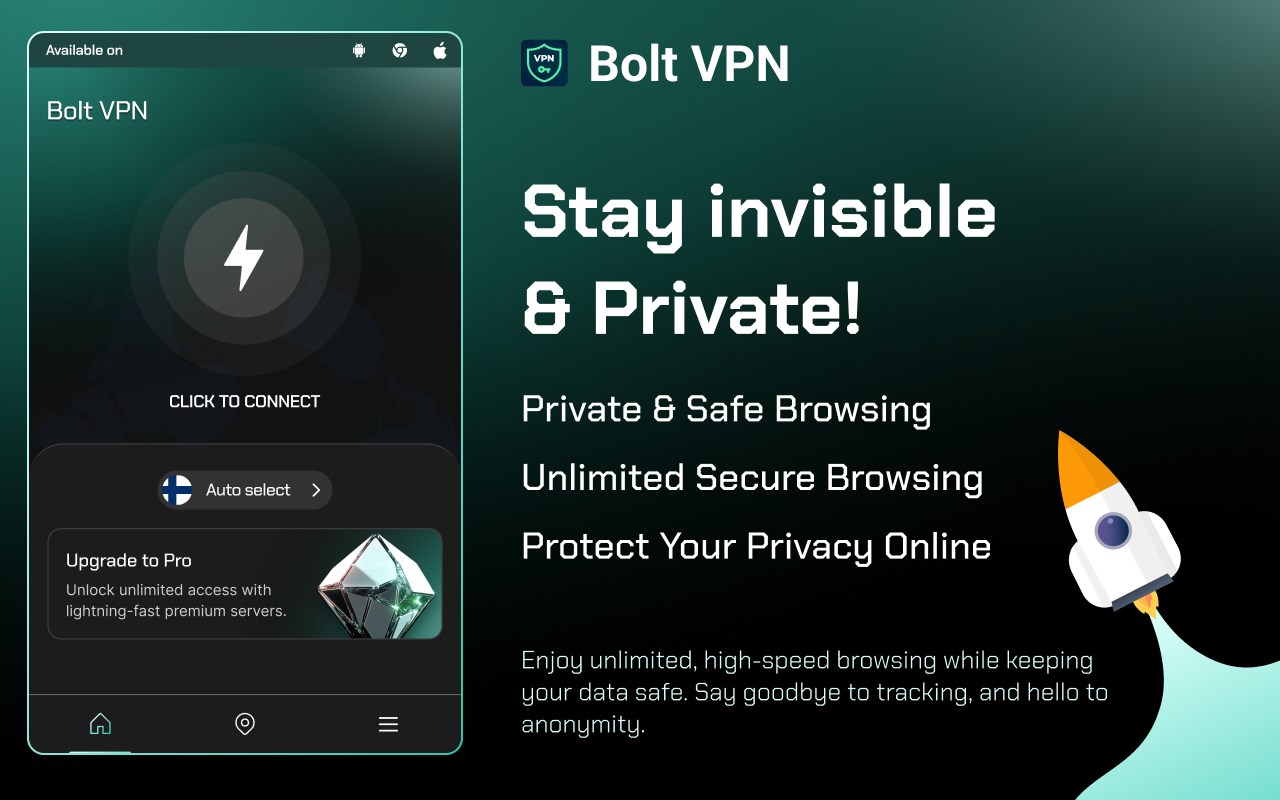The height and width of the screenshot is (800, 1280).
Task: Click the Available on label
Action: [84, 50]
